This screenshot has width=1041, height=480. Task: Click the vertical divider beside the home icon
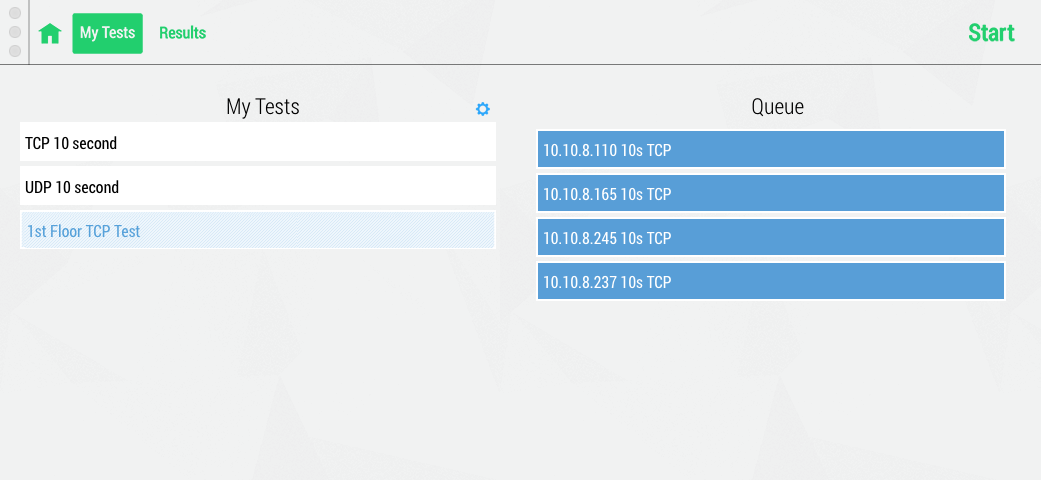29,32
